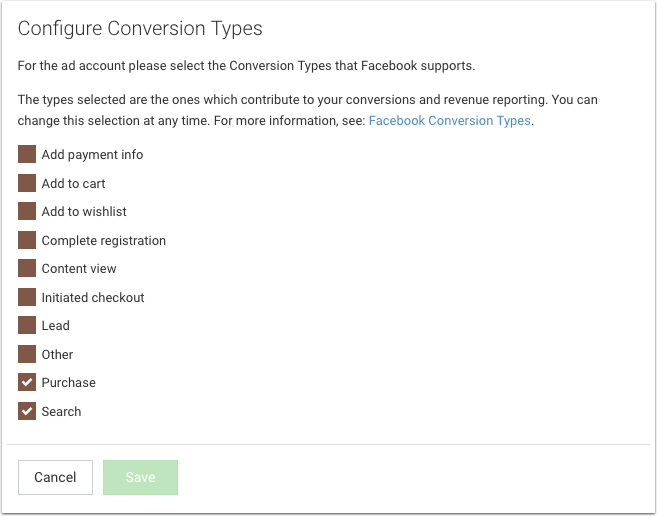Enable the Add payment info checkbox
This screenshot has height=516, width=657.
click(x=26, y=155)
